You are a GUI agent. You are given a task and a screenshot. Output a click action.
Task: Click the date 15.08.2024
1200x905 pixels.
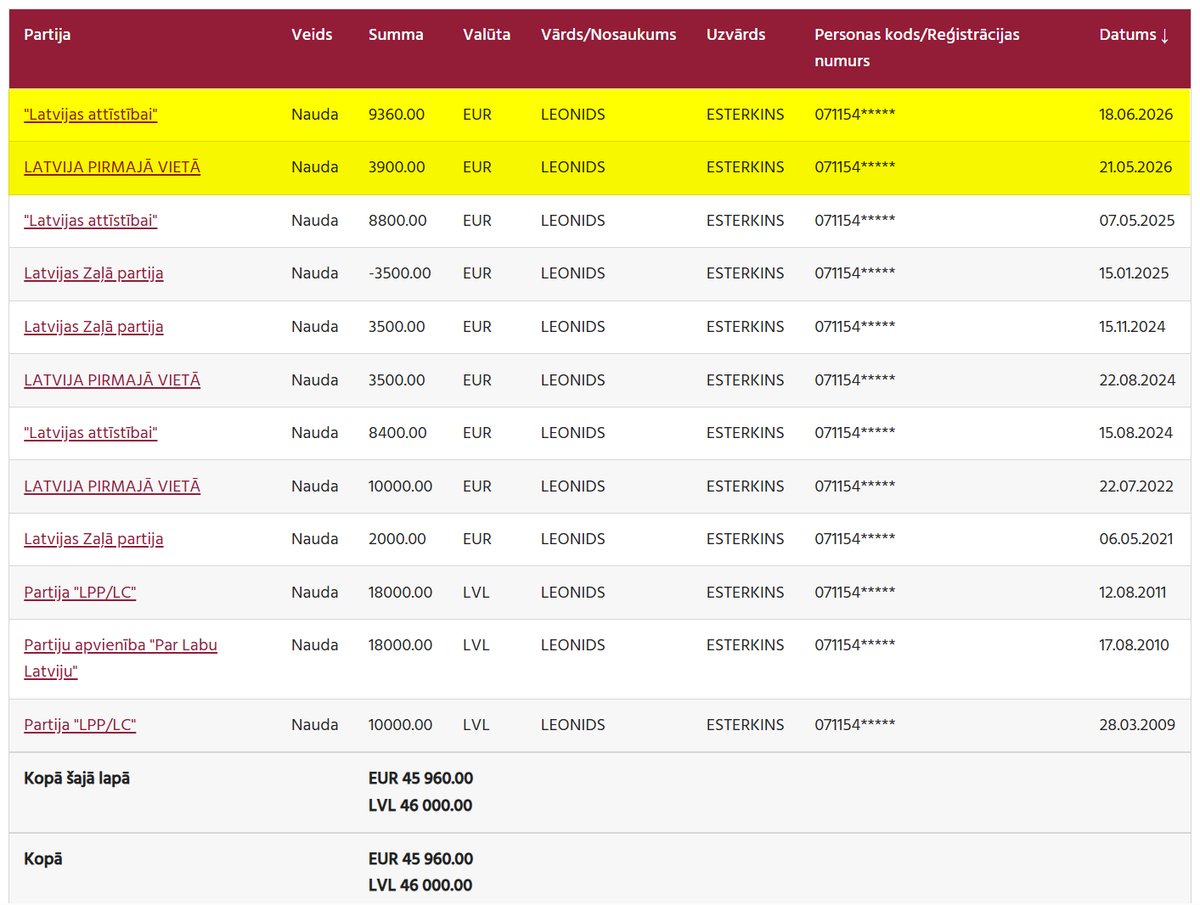point(1136,433)
